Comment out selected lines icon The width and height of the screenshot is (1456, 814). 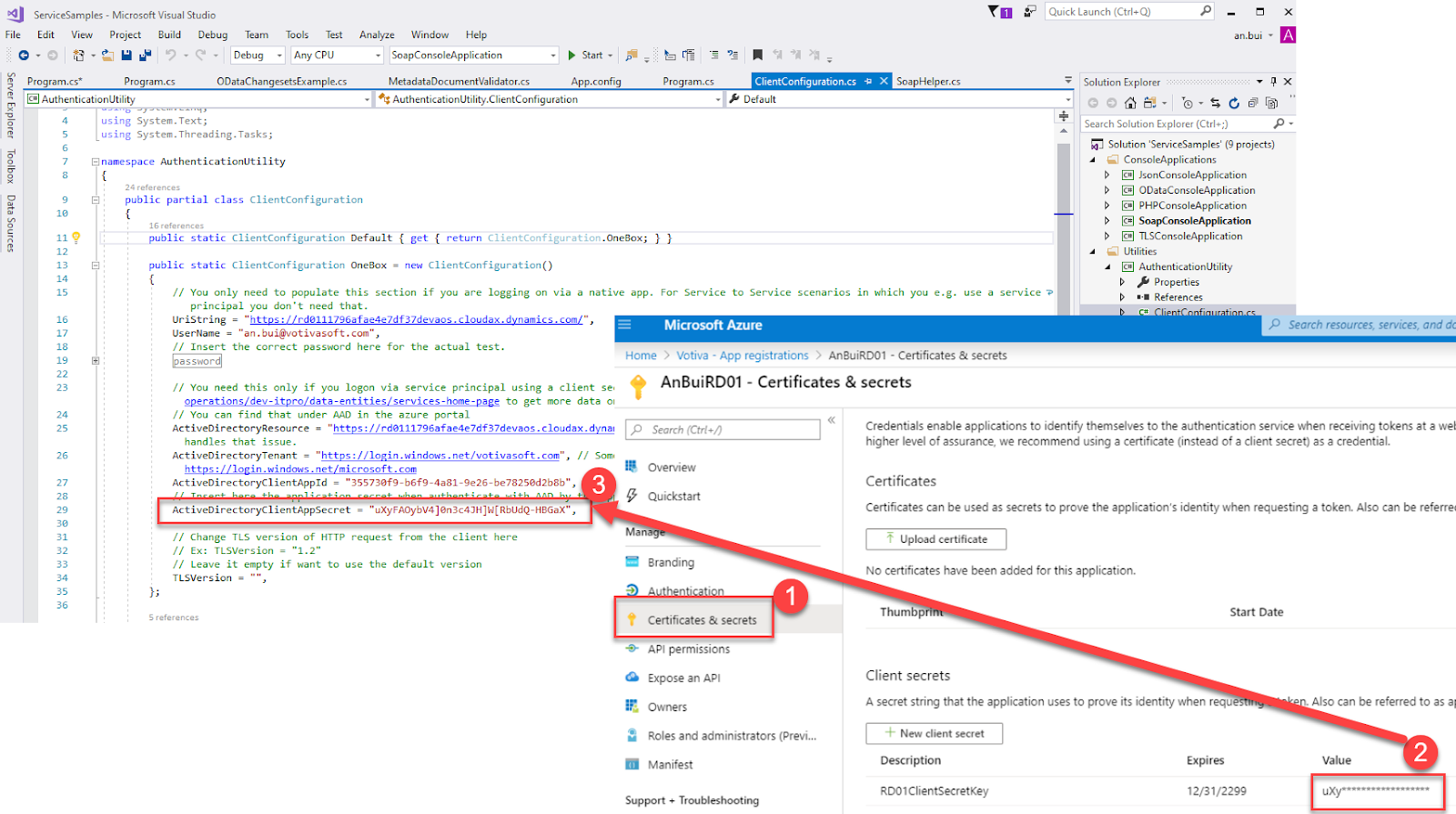(713, 55)
